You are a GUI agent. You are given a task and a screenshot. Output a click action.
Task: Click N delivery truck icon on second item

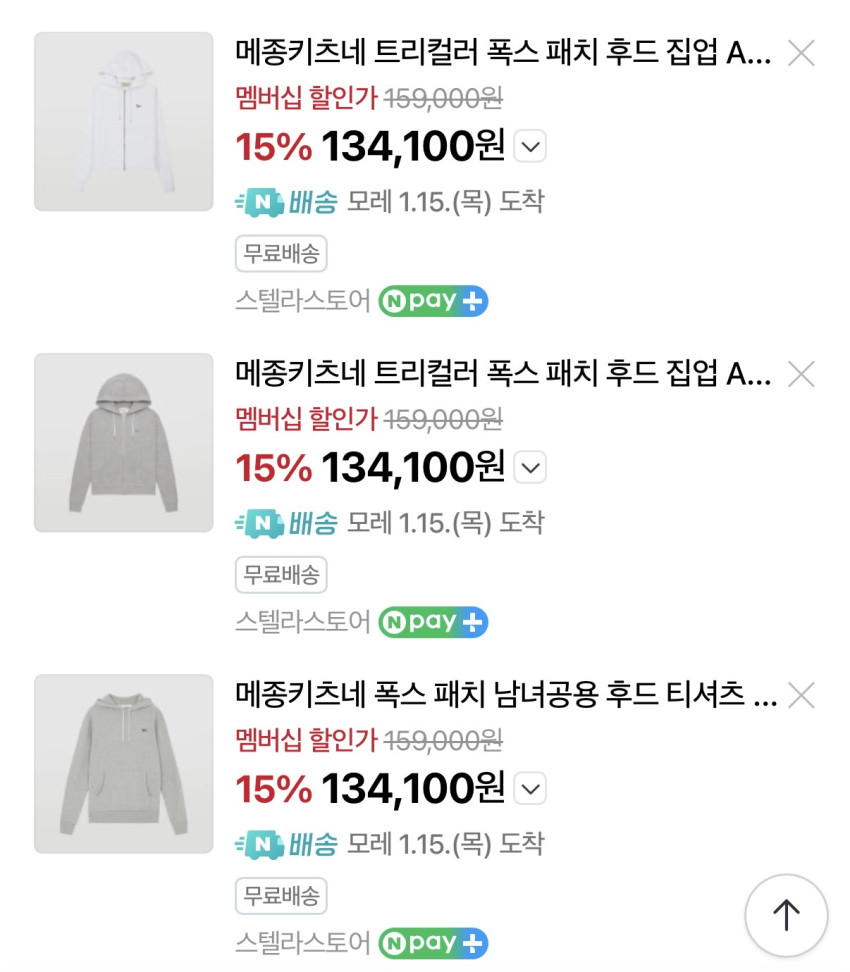point(259,523)
